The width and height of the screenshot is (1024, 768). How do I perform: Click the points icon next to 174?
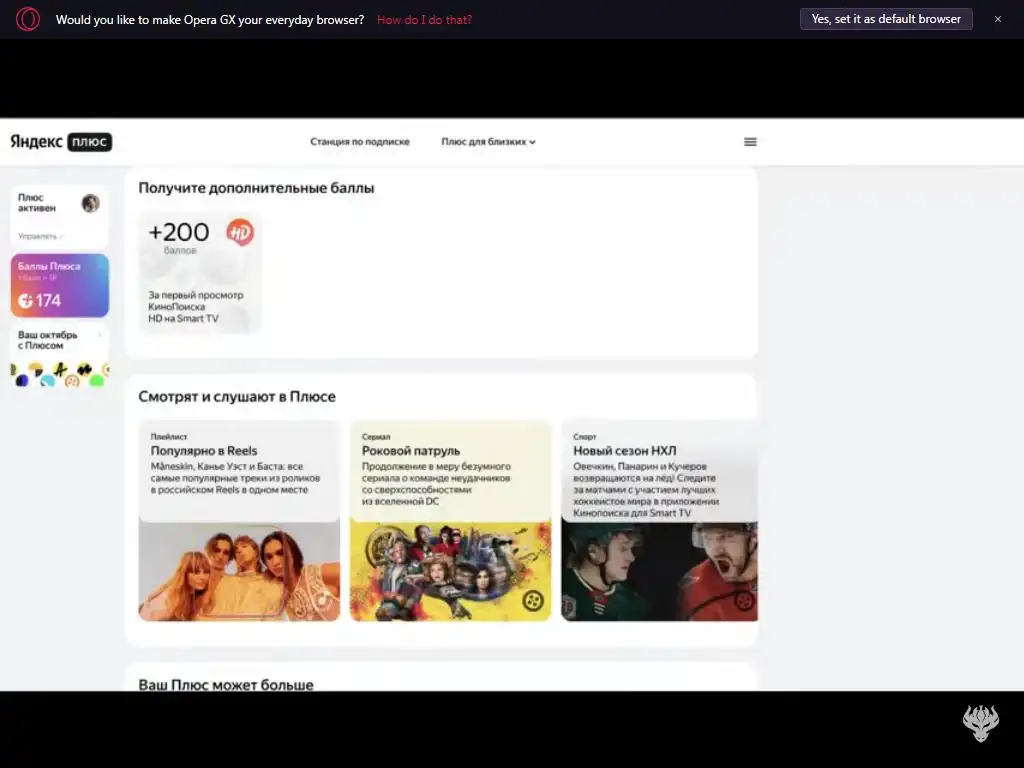(x=25, y=300)
